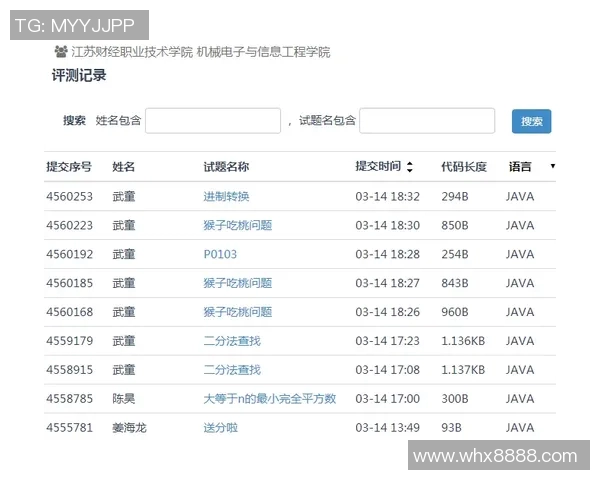Click the 代码长度 column header

click(x=464, y=167)
